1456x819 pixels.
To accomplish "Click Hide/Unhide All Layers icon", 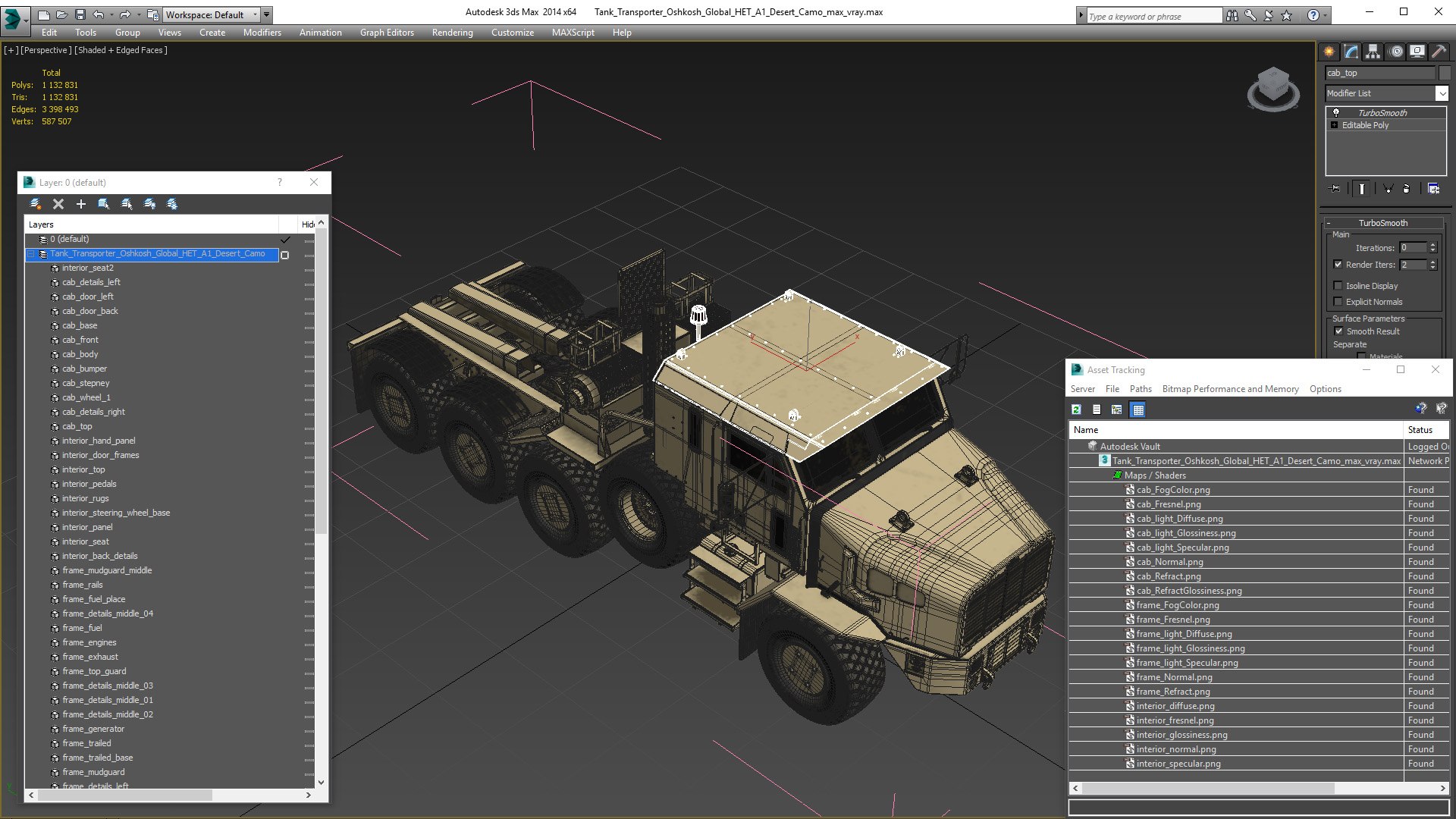I will click(149, 204).
